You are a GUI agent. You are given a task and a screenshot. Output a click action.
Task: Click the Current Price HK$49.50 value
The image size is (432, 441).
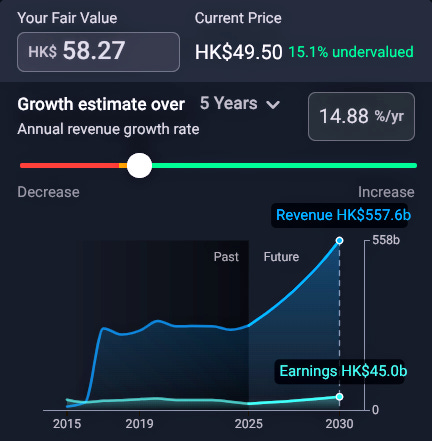[x=239, y=52]
